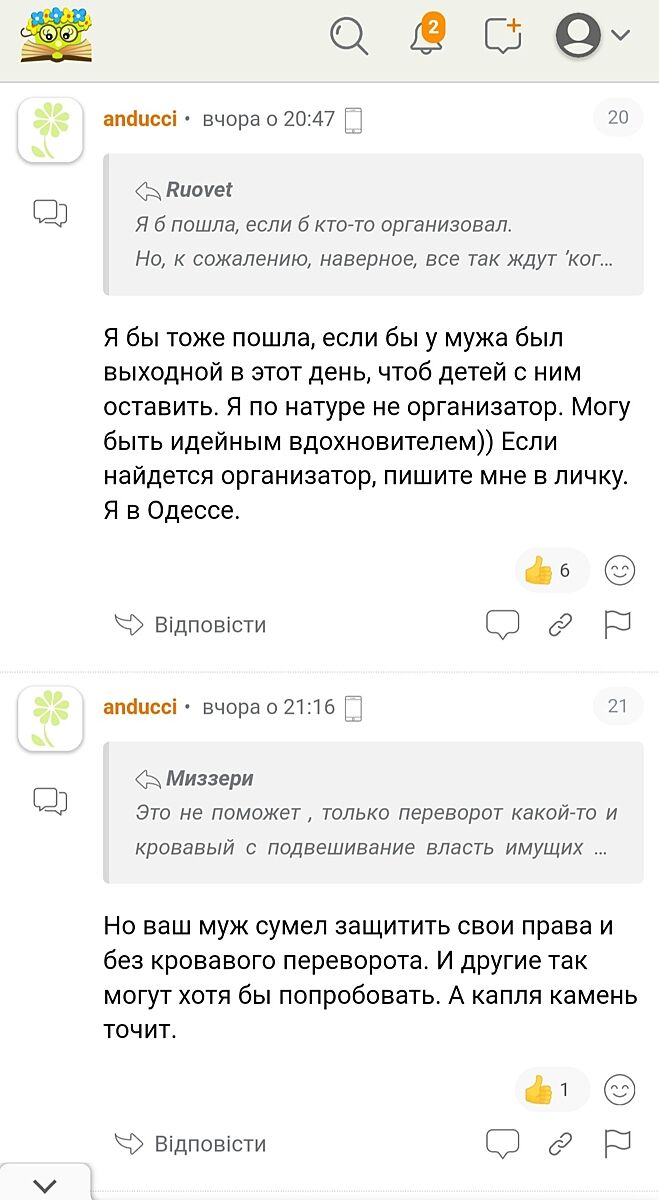Image resolution: width=659 pixels, height=1200 pixels.
Task: Click the flag icon on post 21
Action: click(x=618, y=1143)
